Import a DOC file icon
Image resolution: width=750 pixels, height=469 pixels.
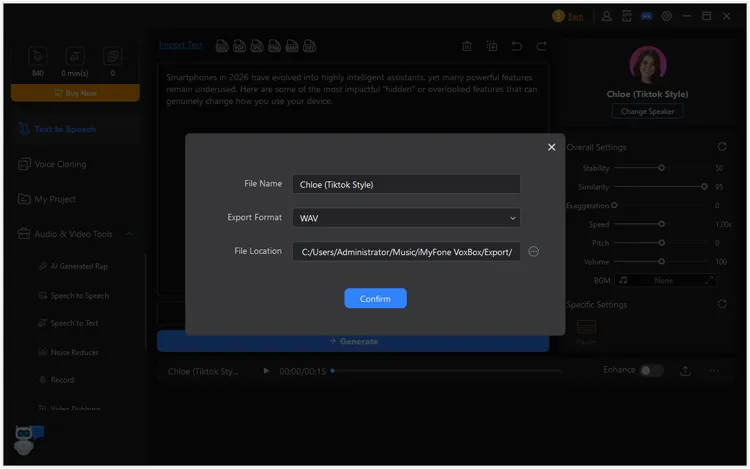[221, 46]
